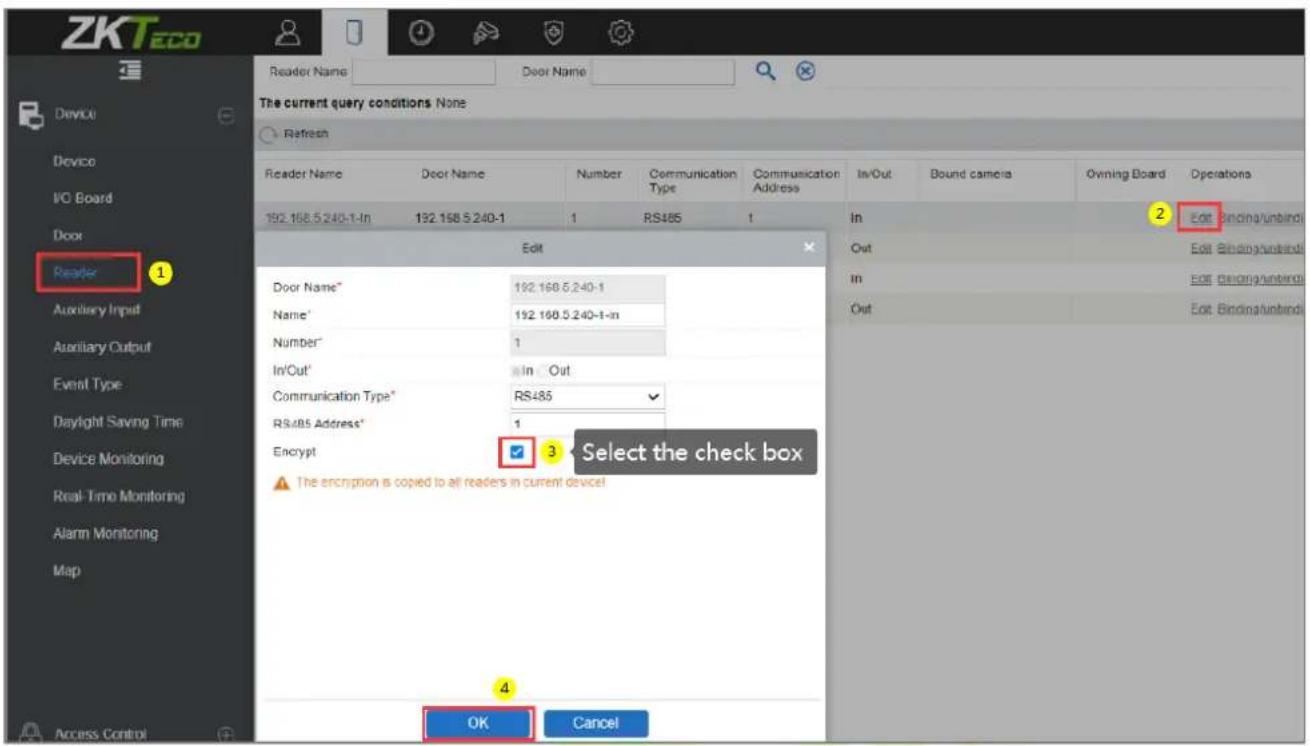The width and height of the screenshot is (1310, 746).
Task: Go to Auxiliary Input menu item
Action: (97, 309)
